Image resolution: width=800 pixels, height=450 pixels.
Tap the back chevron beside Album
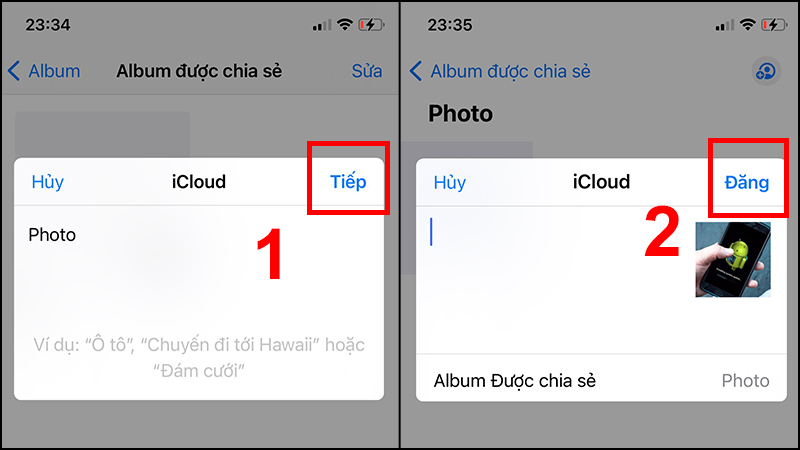click(14, 71)
